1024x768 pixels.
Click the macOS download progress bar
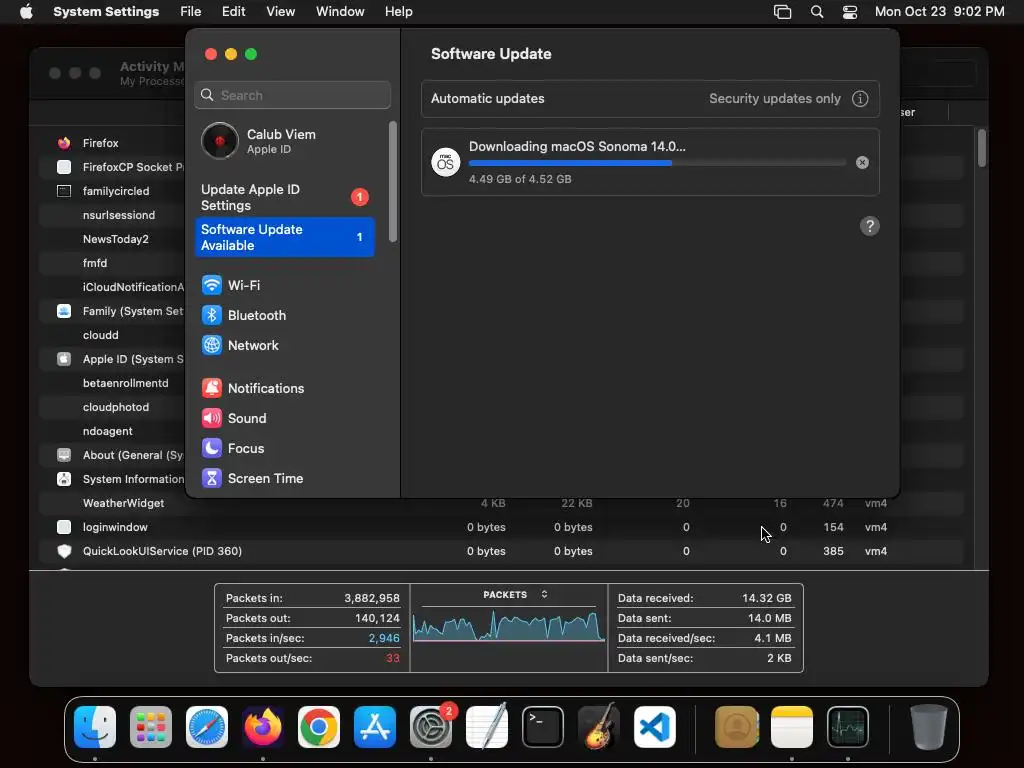(x=657, y=163)
